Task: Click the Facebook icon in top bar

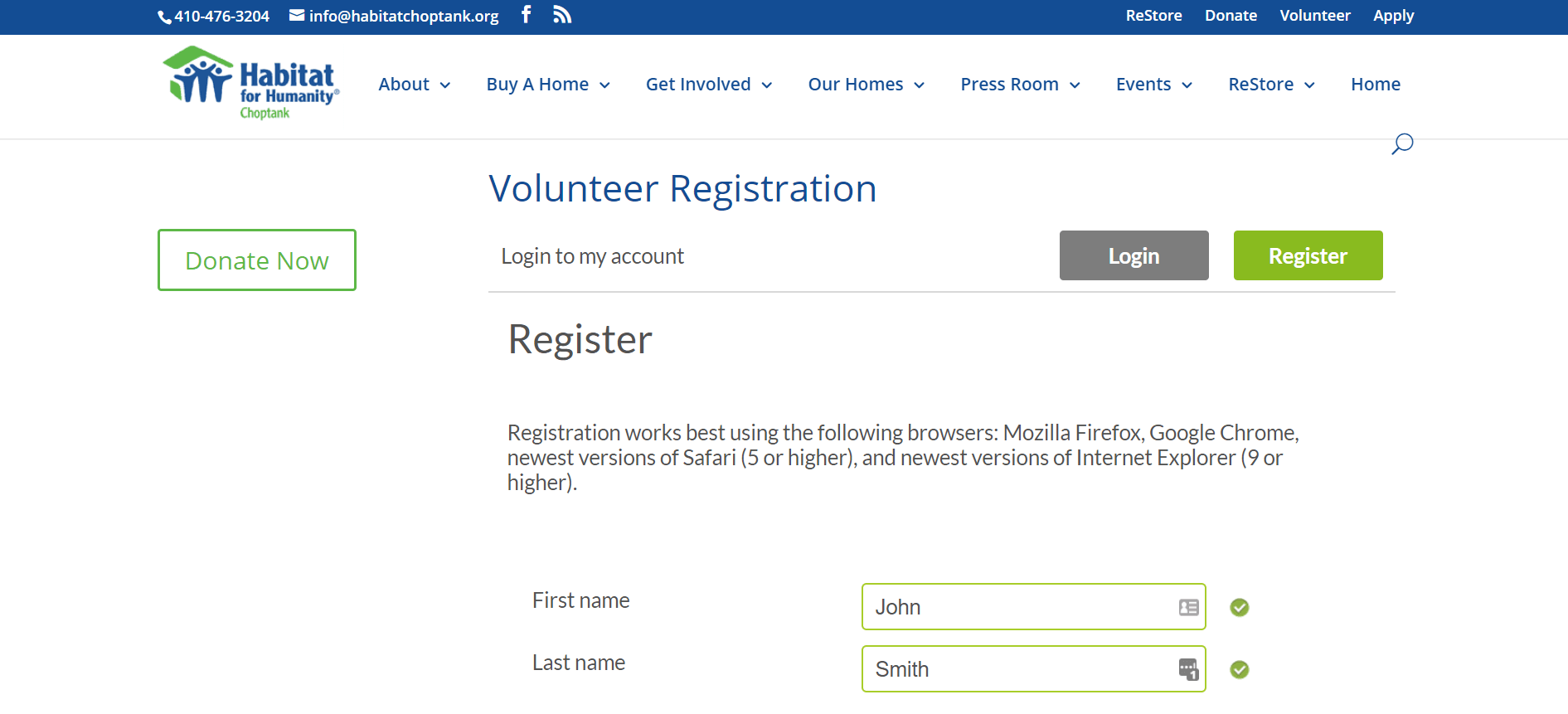Action: (x=526, y=15)
